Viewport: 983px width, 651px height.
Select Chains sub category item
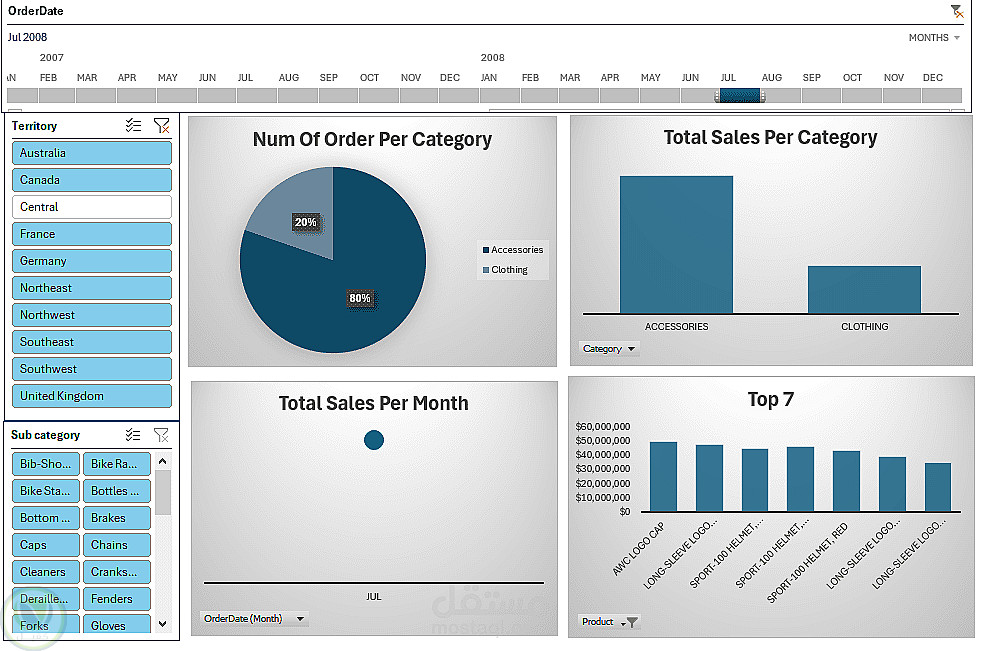tap(117, 545)
